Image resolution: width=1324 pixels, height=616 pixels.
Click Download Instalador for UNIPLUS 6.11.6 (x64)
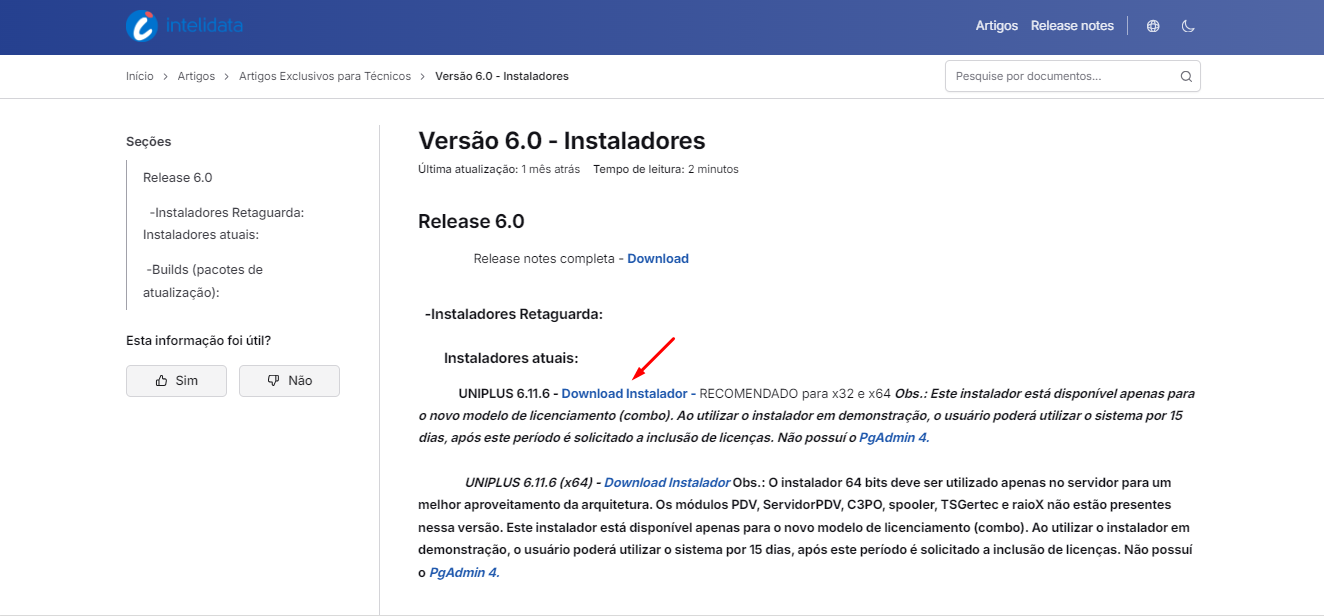667,483
